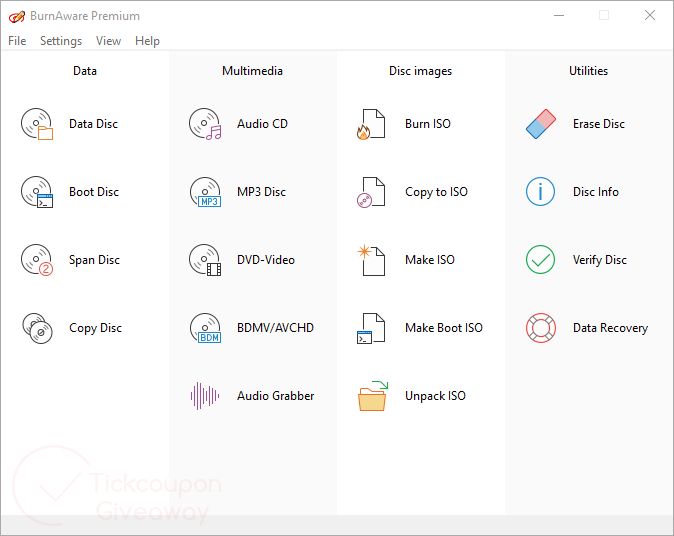This screenshot has height=536, width=674.
Task: Click the BDMV/AVCHD label
Action: [x=276, y=328]
